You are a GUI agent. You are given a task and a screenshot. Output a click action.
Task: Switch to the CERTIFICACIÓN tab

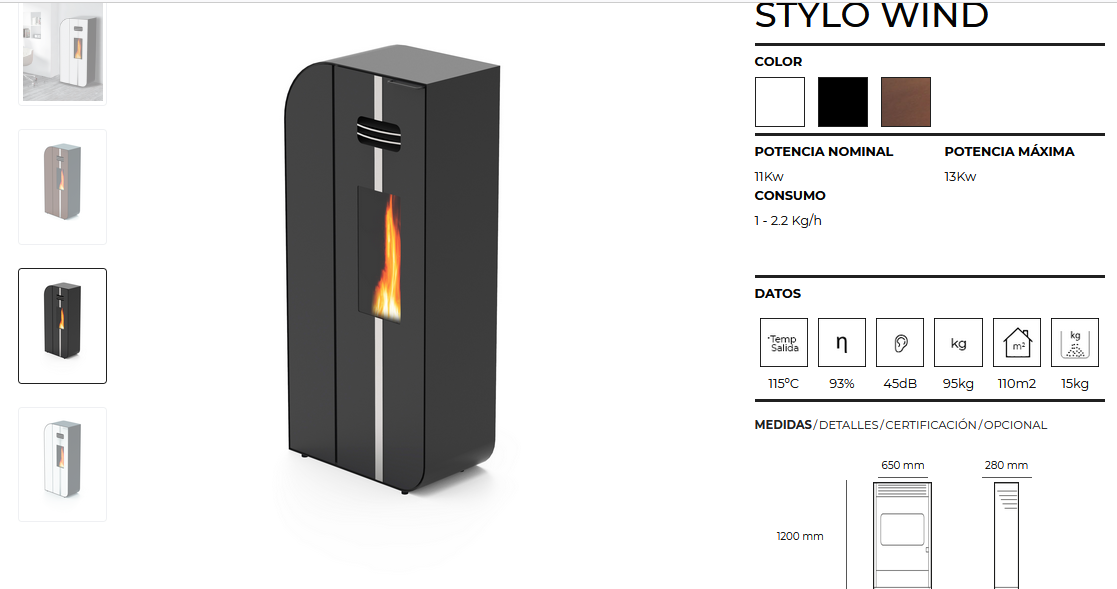click(x=931, y=424)
